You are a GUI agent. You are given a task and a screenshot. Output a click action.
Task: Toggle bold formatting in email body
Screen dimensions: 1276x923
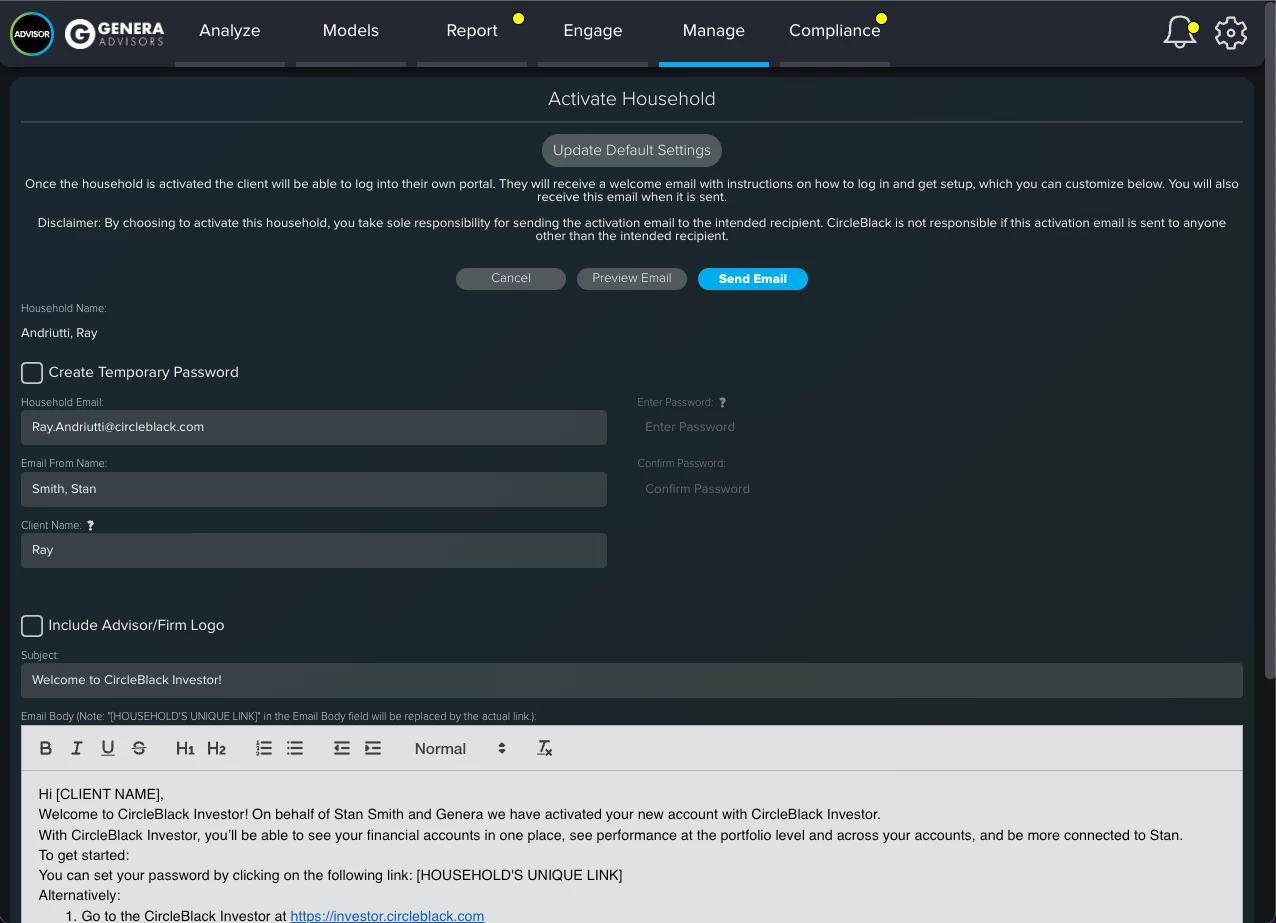(46, 748)
